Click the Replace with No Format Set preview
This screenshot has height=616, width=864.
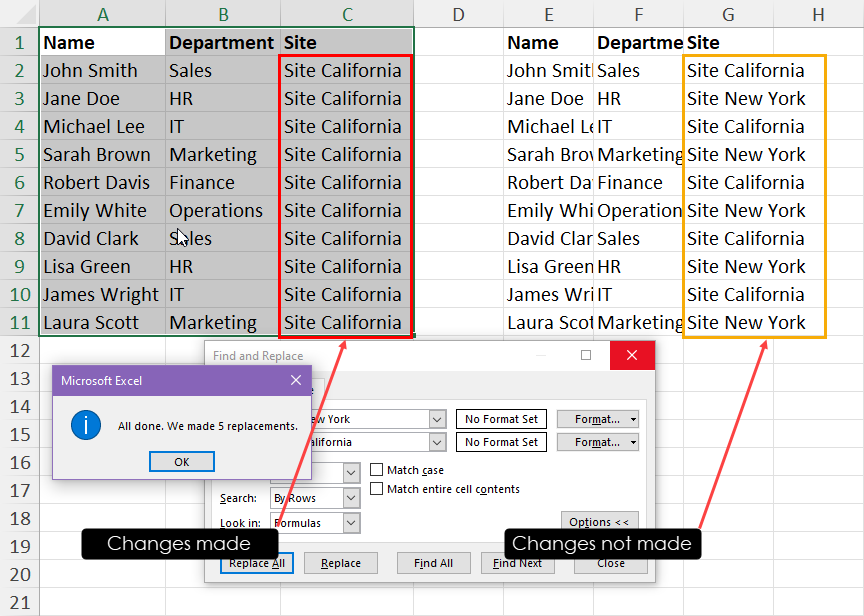[x=501, y=442]
